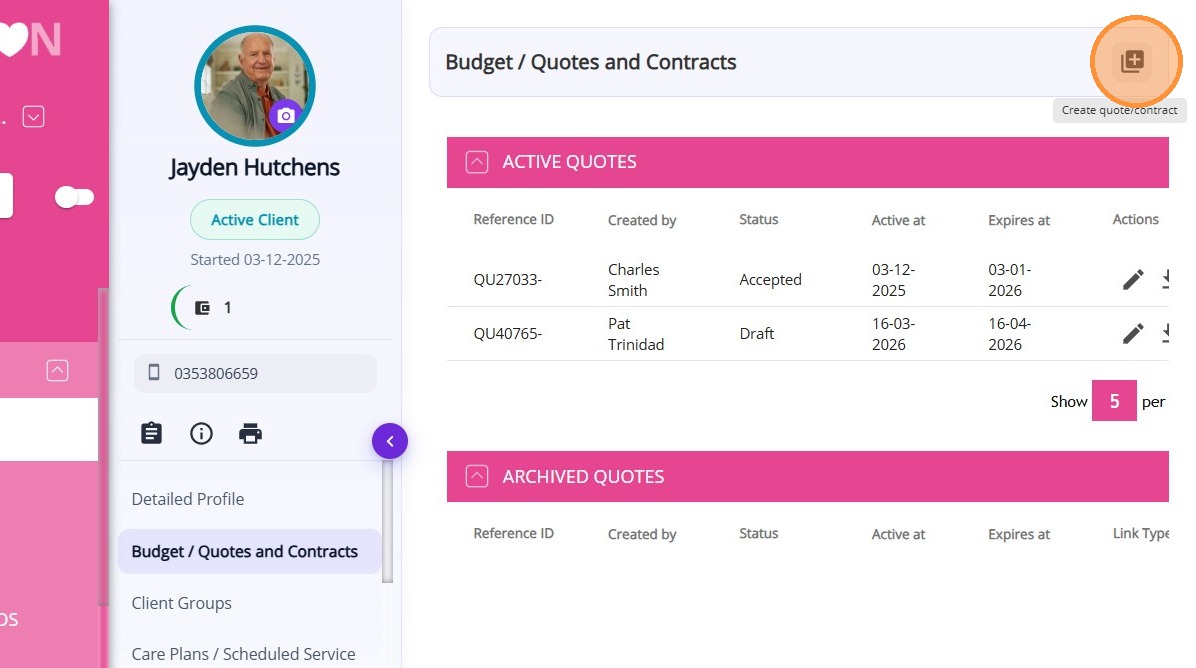Collapse the pink sidebar menu section
This screenshot has width=1196, height=668.
[x=58, y=370]
